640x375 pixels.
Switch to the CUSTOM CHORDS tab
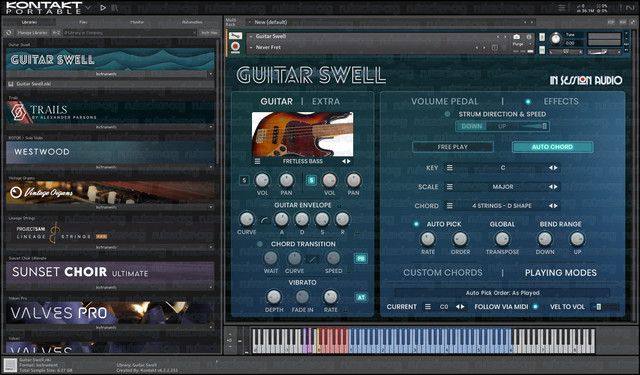point(442,273)
